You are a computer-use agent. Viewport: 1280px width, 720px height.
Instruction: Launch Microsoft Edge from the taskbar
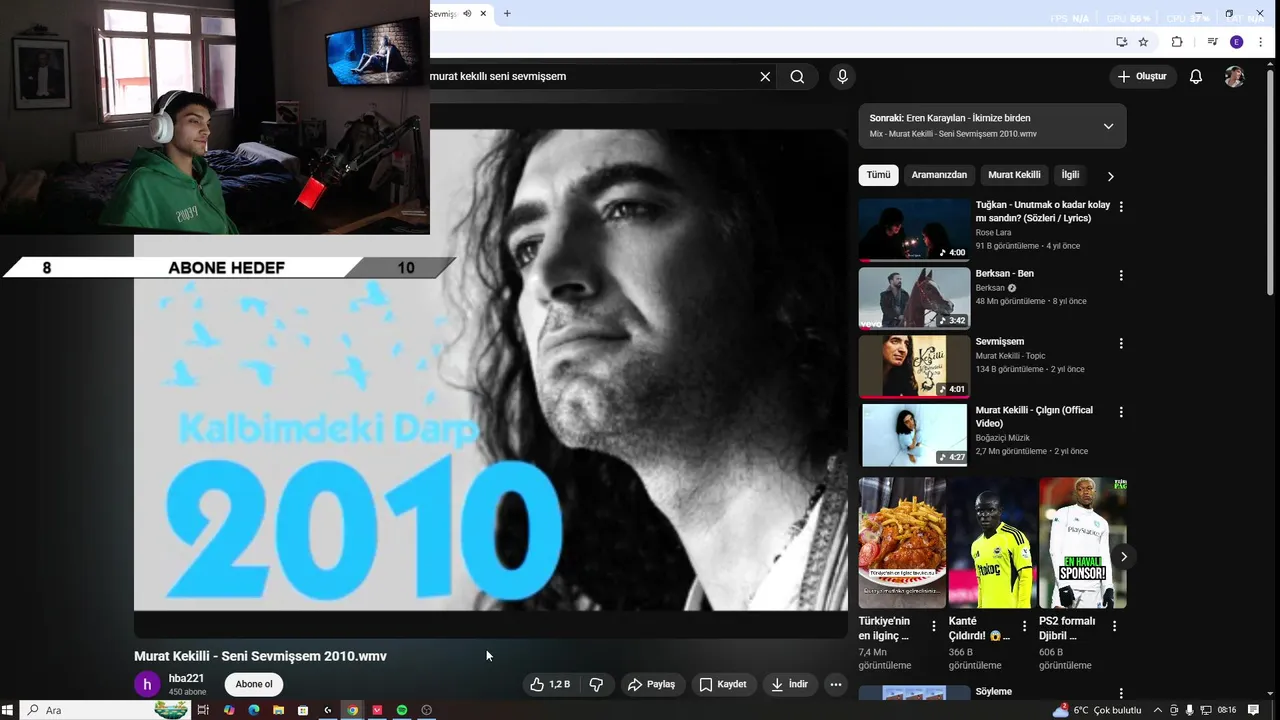click(254, 710)
